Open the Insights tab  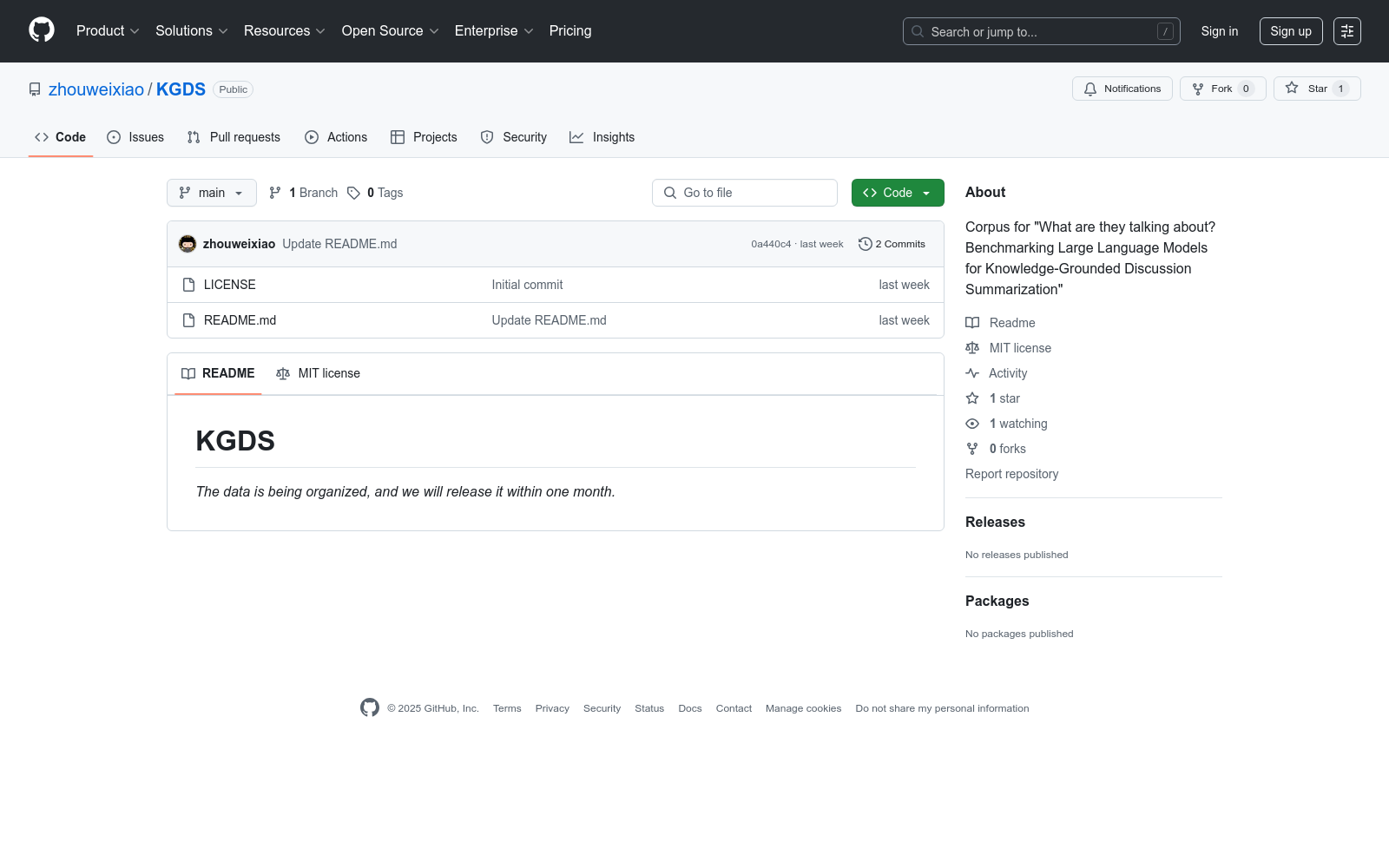(x=602, y=137)
